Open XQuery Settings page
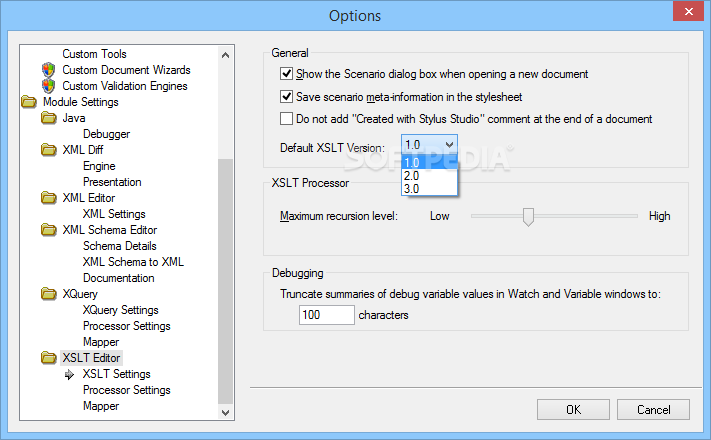This screenshot has width=711, height=440. click(121, 310)
